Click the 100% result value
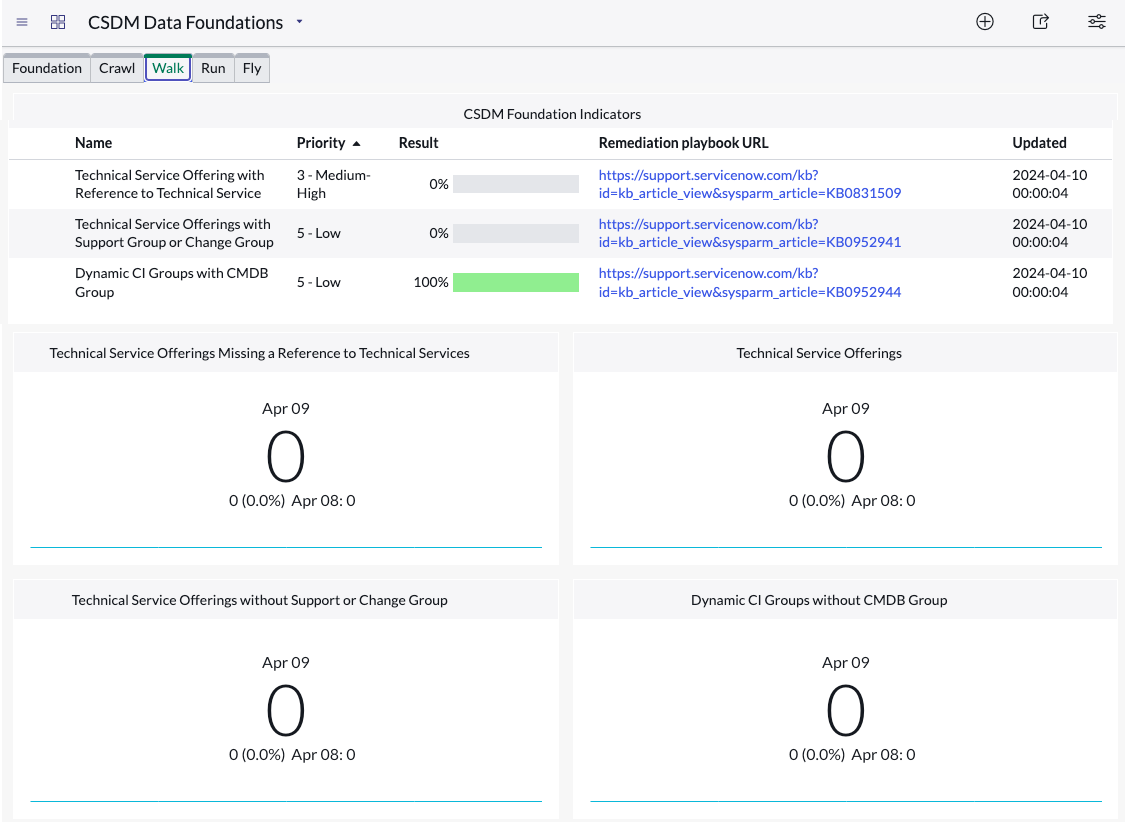 pyautogui.click(x=430, y=283)
